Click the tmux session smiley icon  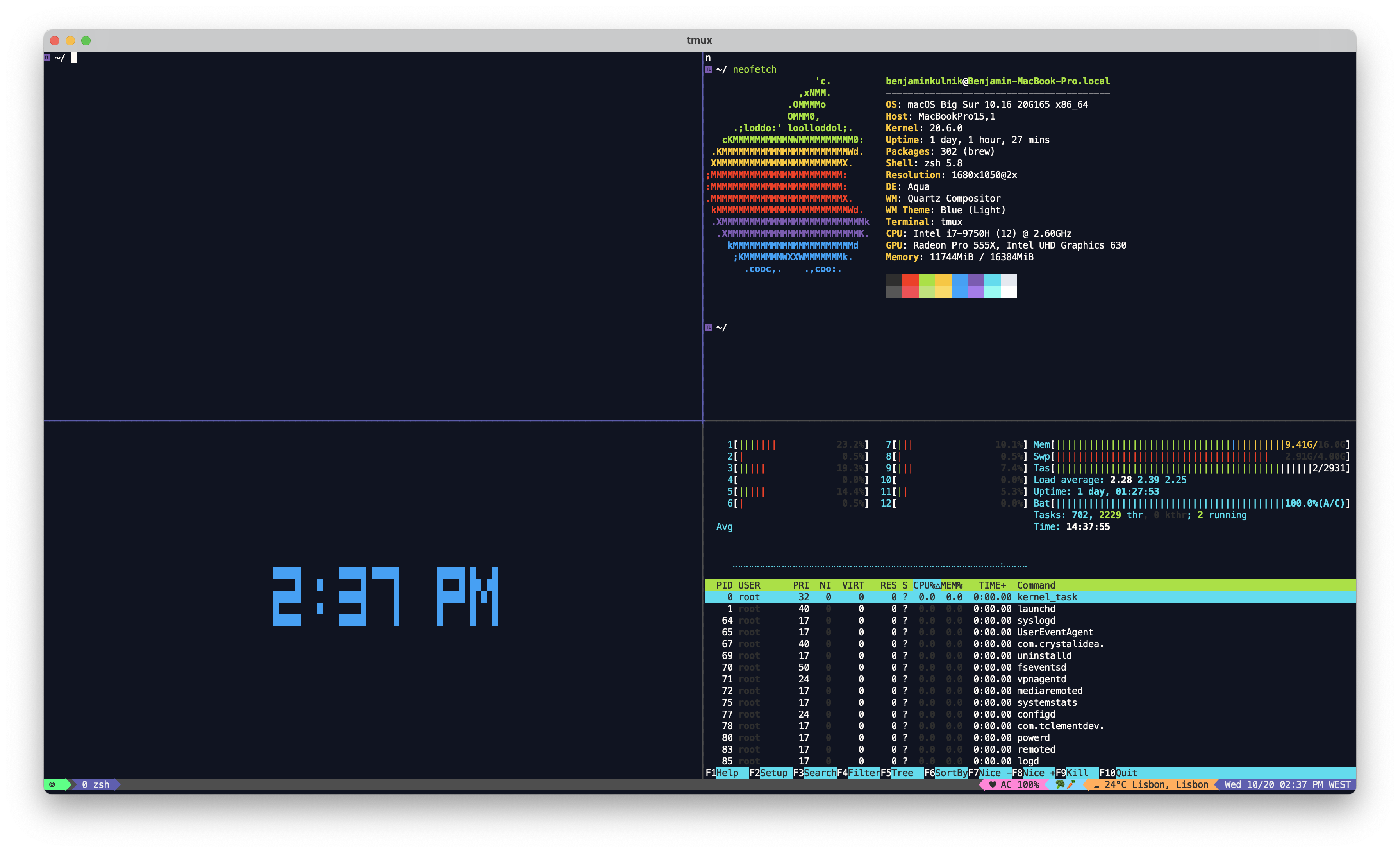52,784
